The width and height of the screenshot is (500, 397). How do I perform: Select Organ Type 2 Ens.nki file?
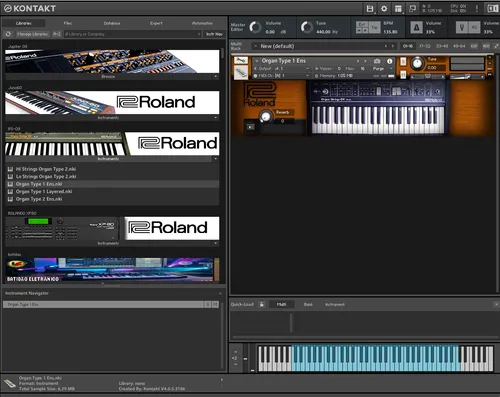(112, 199)
